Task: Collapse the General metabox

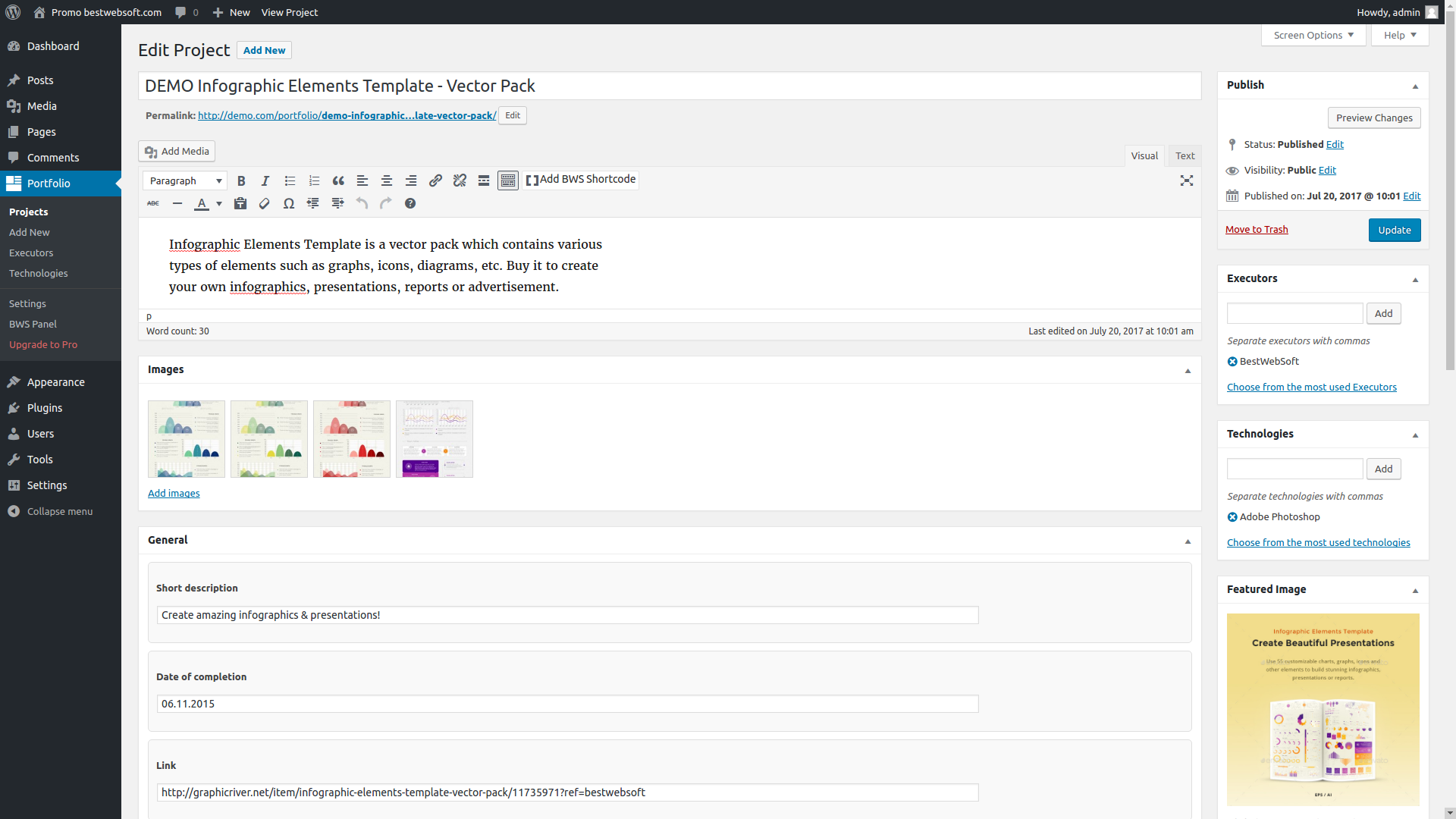Action: pos(1188,541)
